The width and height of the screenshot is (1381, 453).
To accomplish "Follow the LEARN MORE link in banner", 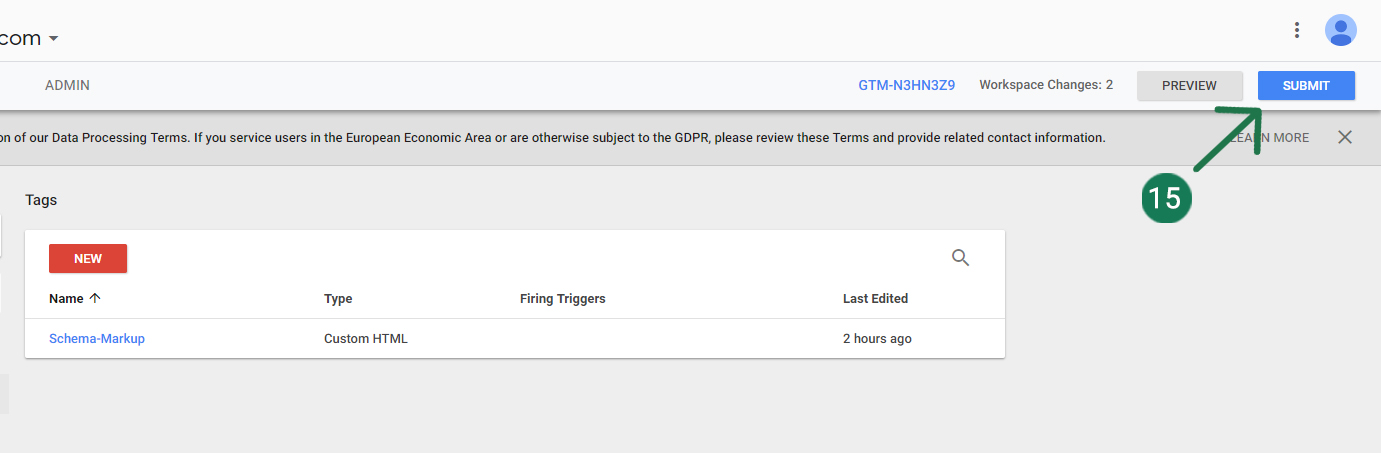I will [1270, 138].
